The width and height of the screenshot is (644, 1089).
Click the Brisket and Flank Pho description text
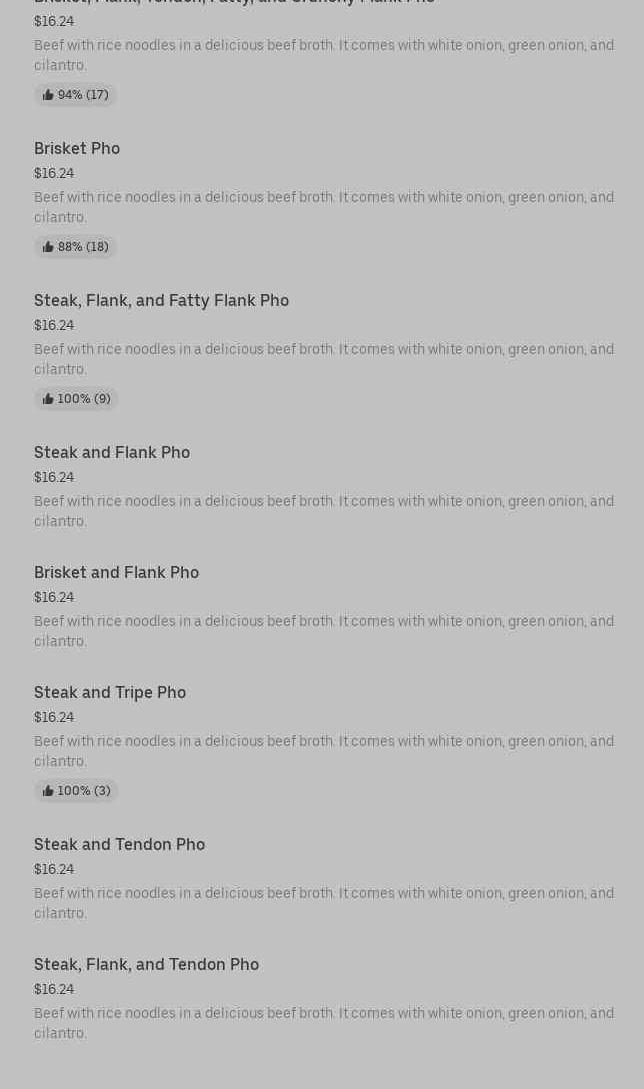coord(324,631)
